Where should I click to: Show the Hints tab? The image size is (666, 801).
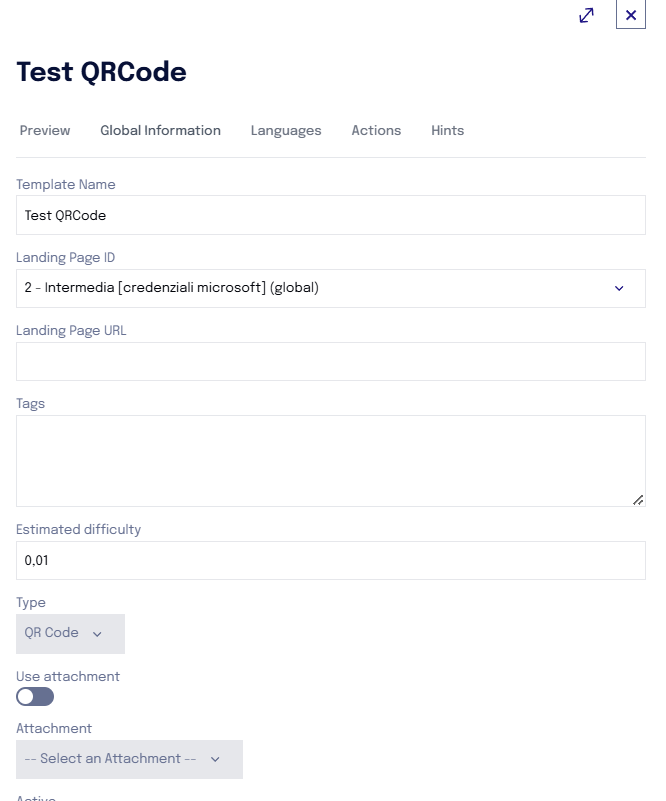[447, 130]
